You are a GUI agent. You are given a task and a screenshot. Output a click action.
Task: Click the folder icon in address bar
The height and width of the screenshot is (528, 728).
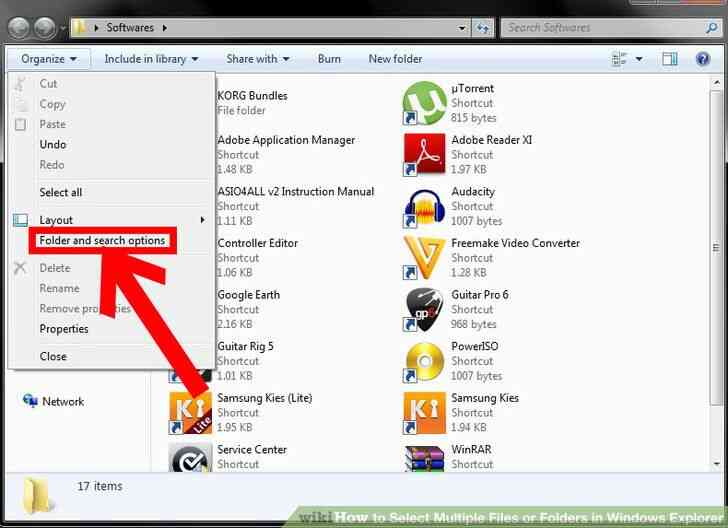tap(79, 27)
